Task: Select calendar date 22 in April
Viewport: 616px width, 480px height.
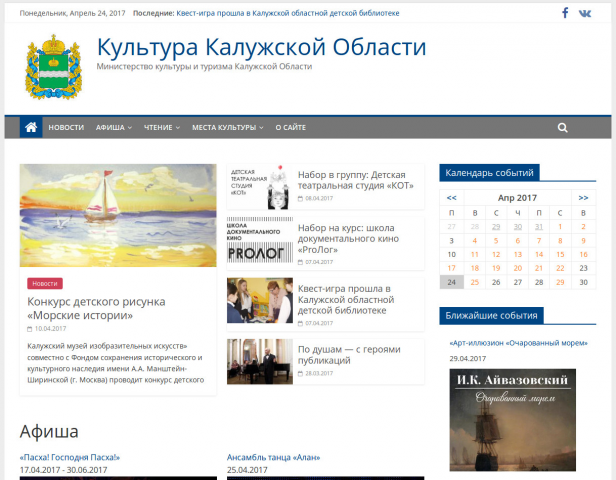Action: (560, 268)
